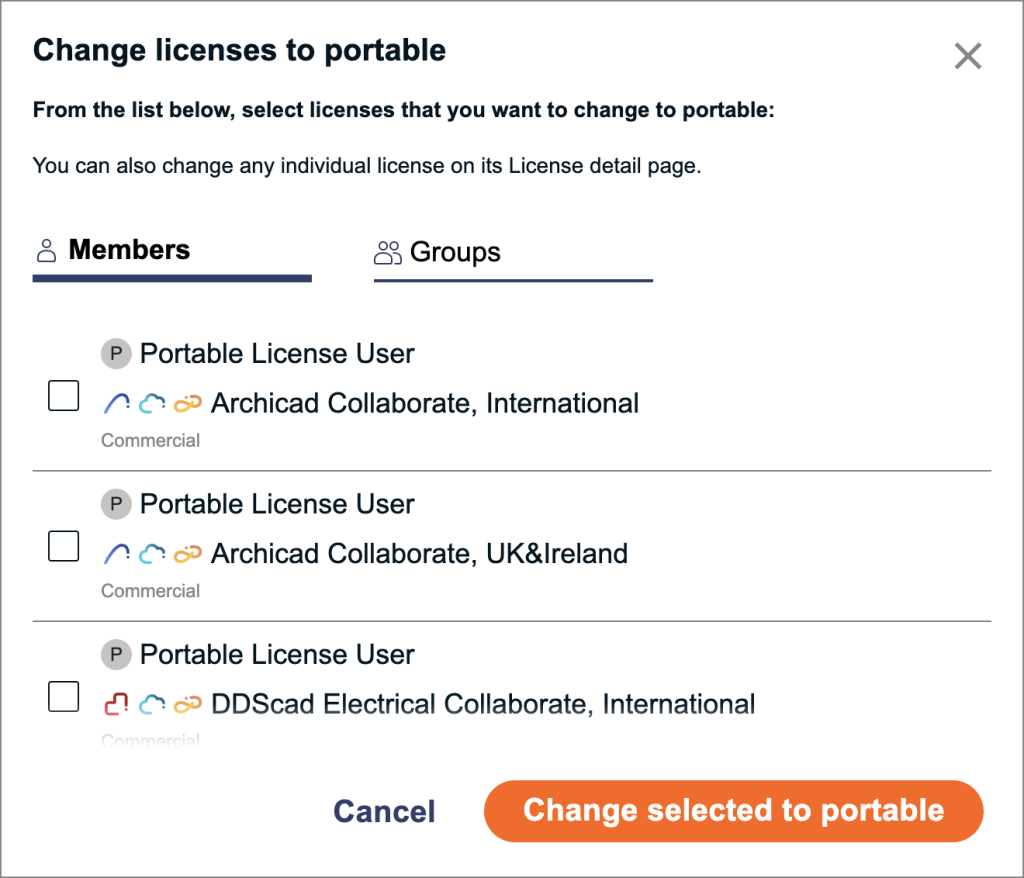Click the cloud icon in the Archicad International row
Viewport: 1024px width, 878px height.
point(152,404)
